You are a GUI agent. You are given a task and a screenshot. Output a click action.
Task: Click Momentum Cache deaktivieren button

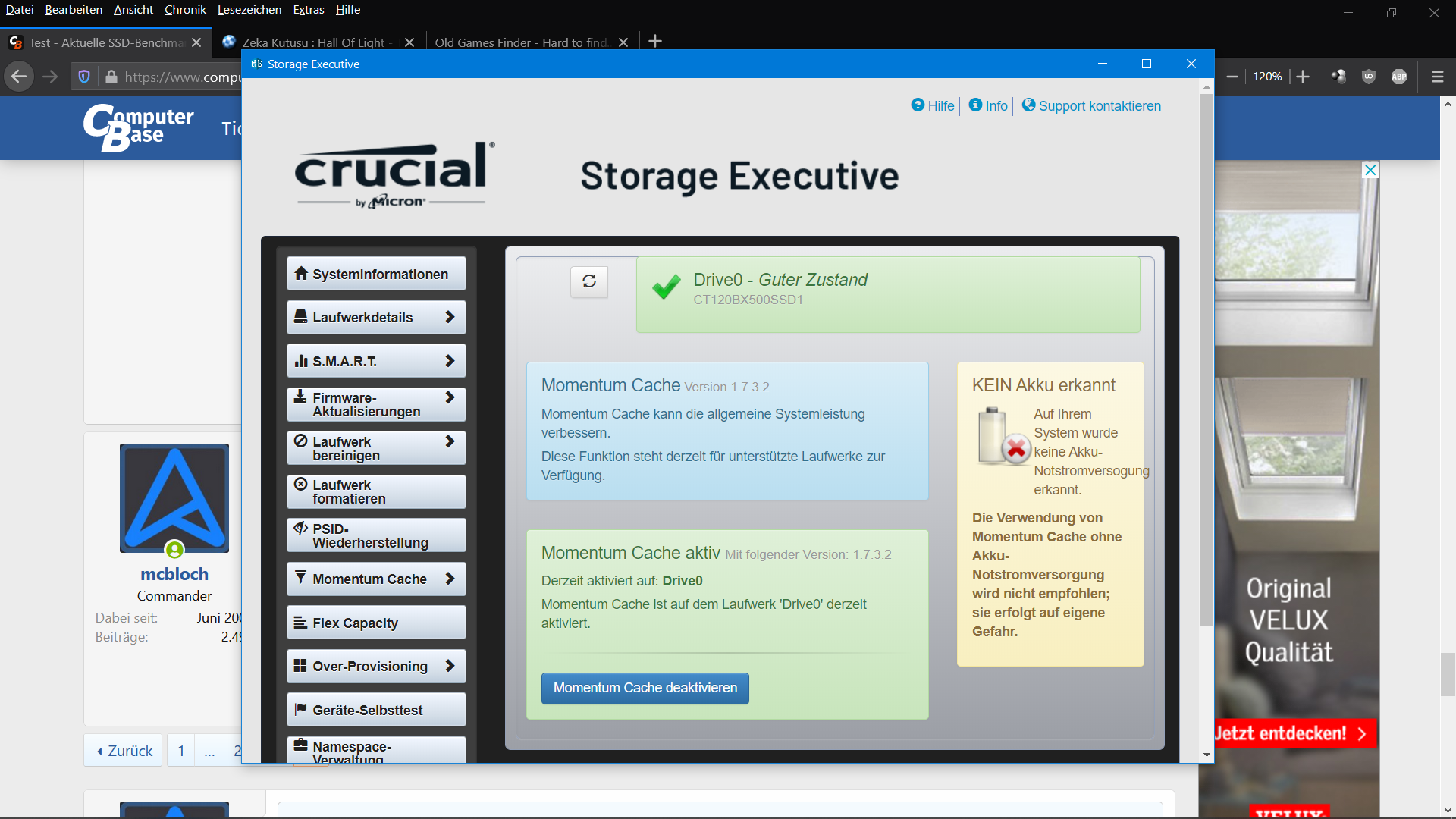645,688
